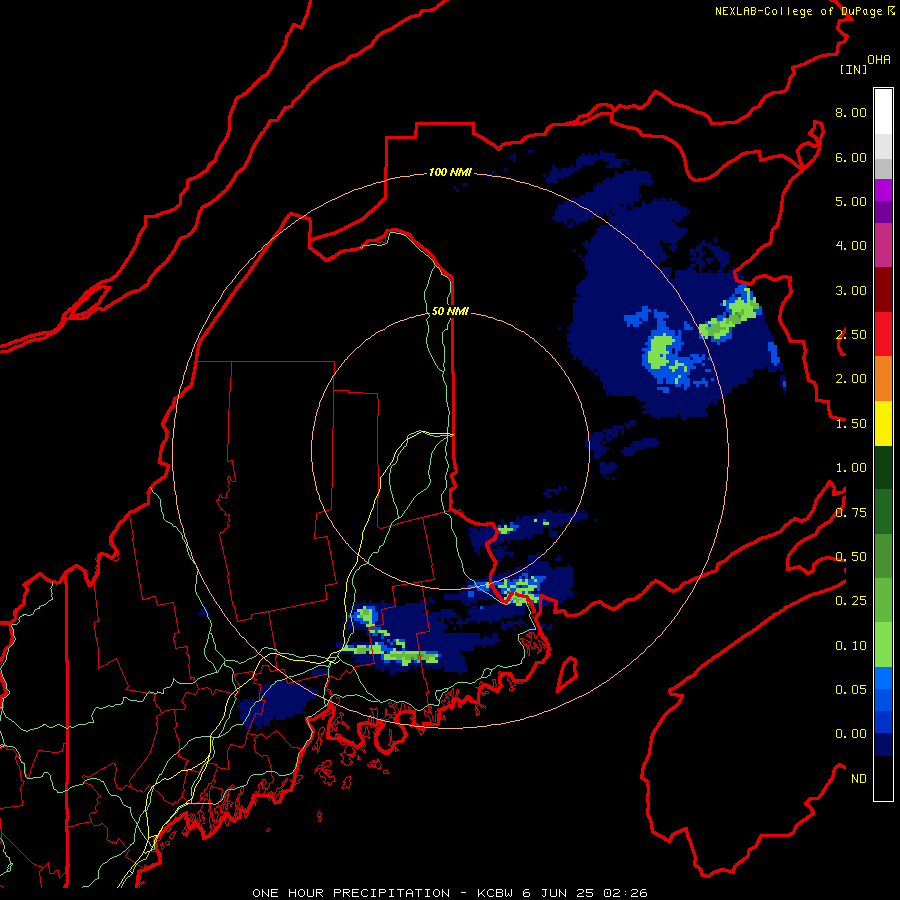Viewport: 900px width, 900px height.
Task: Pick the orange swatch in the legend
Action: (883, 379)
